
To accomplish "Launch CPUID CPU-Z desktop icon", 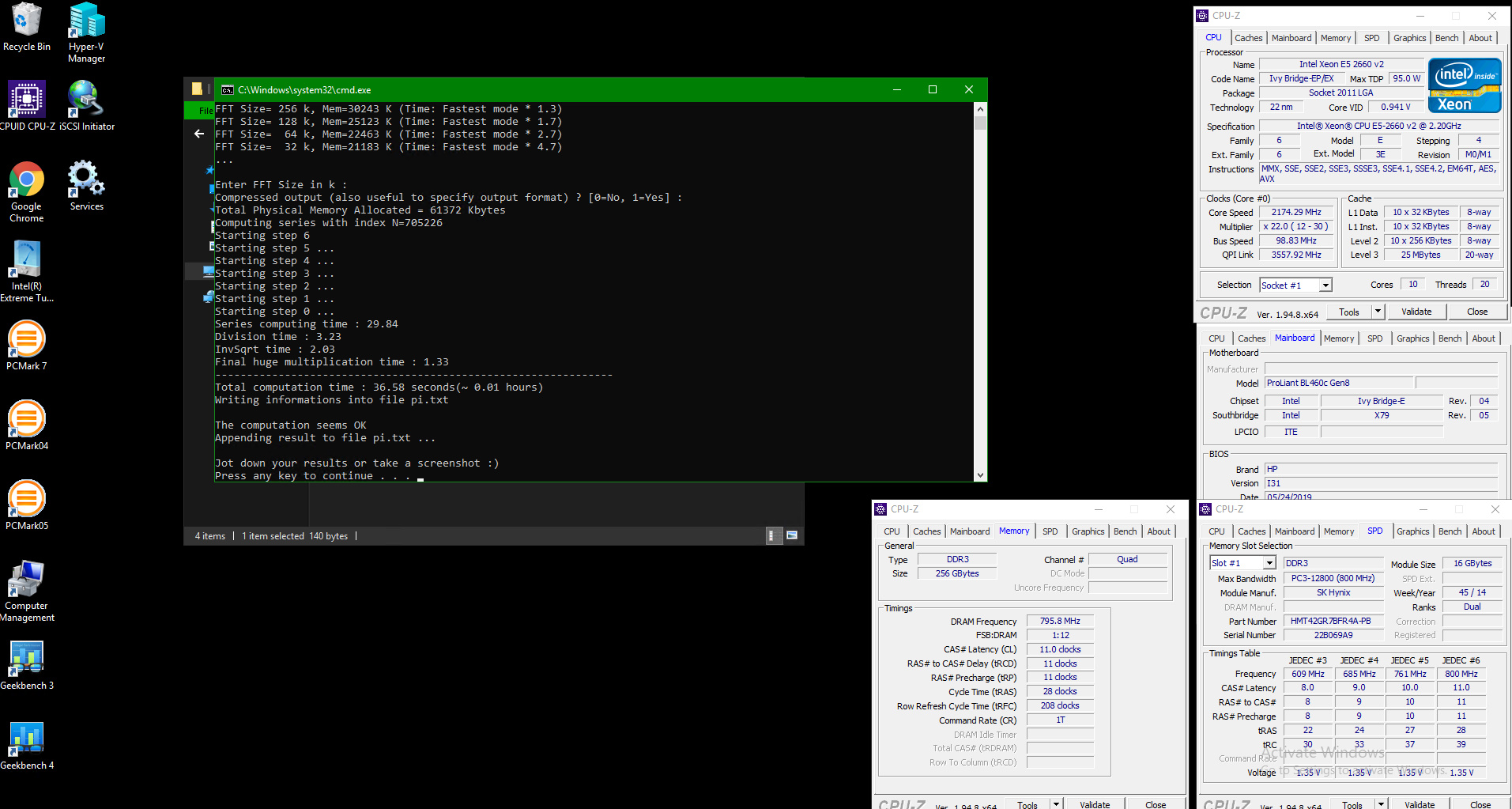I will point(27,106).
